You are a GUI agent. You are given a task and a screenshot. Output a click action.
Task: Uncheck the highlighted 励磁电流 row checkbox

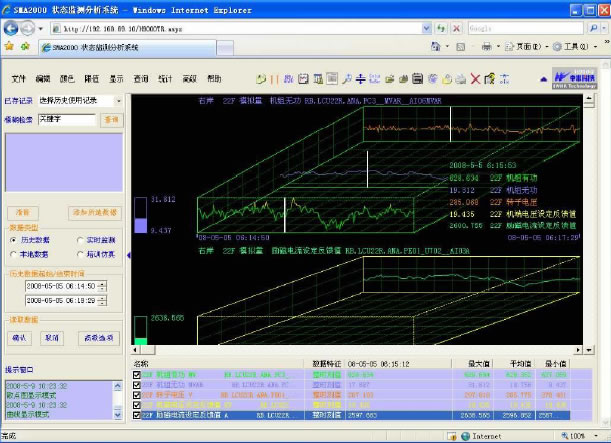pos(136,415)
